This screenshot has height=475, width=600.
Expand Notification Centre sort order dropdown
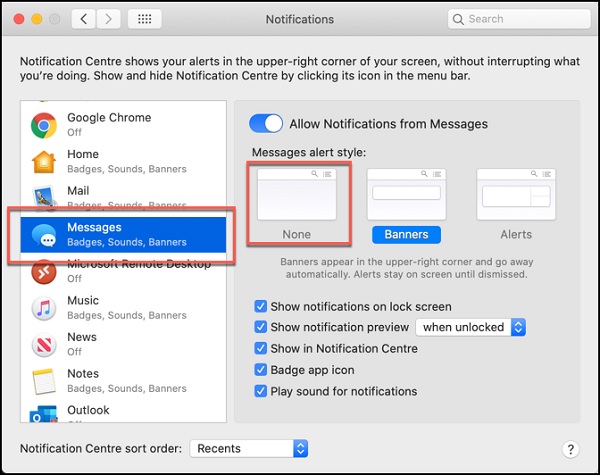pos(248,449)
